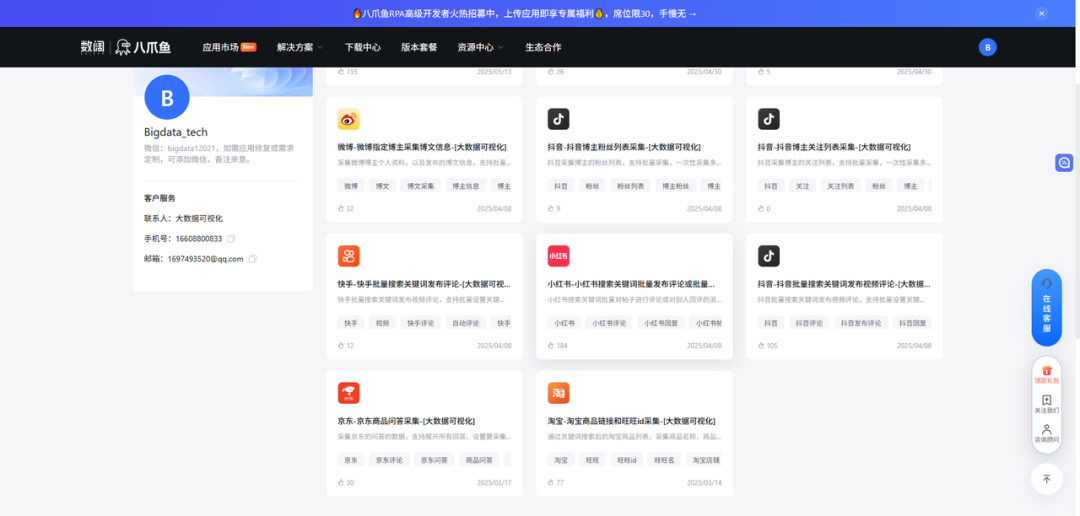Click 领取礼包 gift icon
The height and width of the screenshot is (516, 1080).
click(x=1046, y=374)
